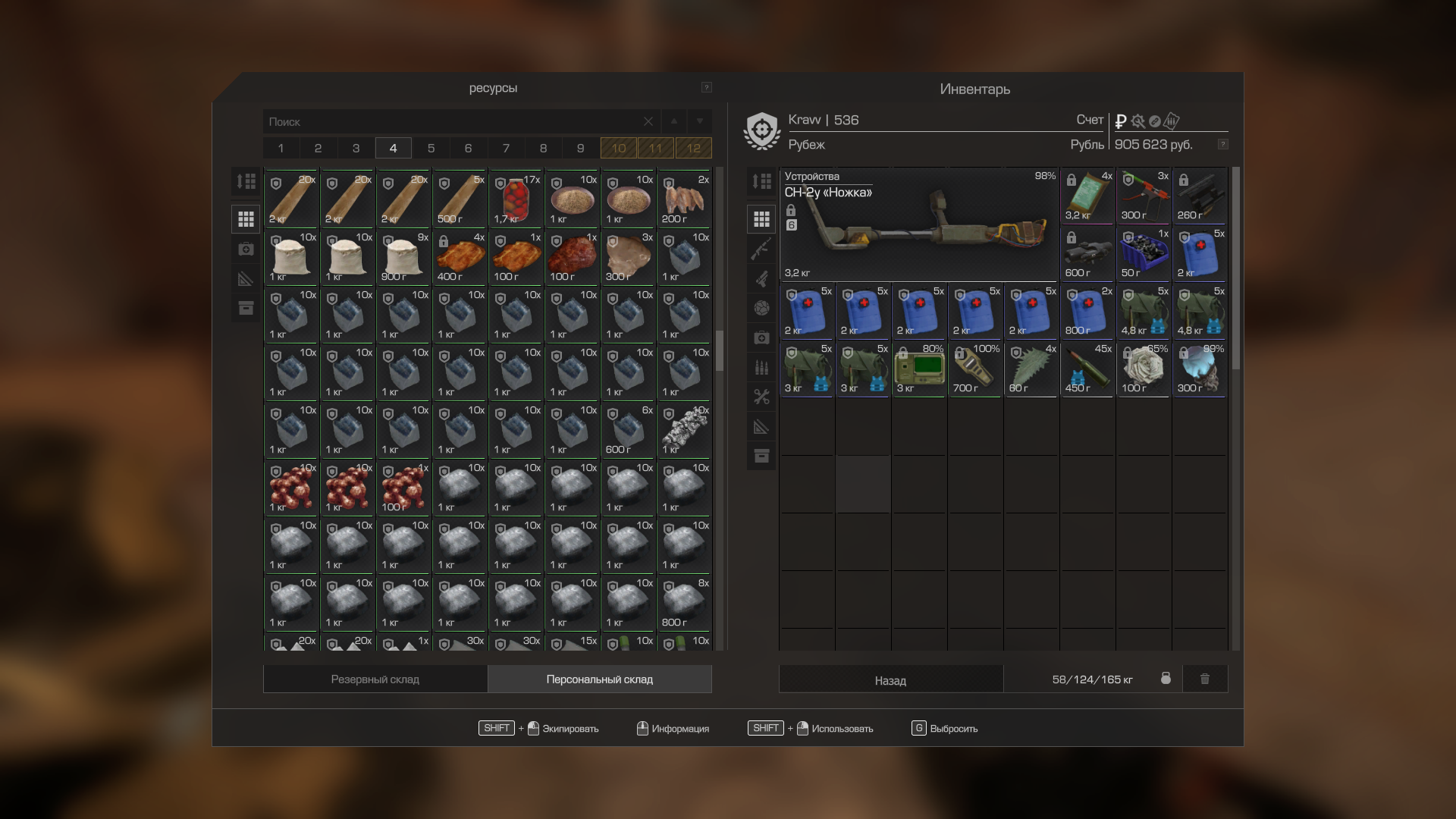Select the chain-link currency icon
Viewport: 1456px width, 819px height.
(x=1155, y=121)
